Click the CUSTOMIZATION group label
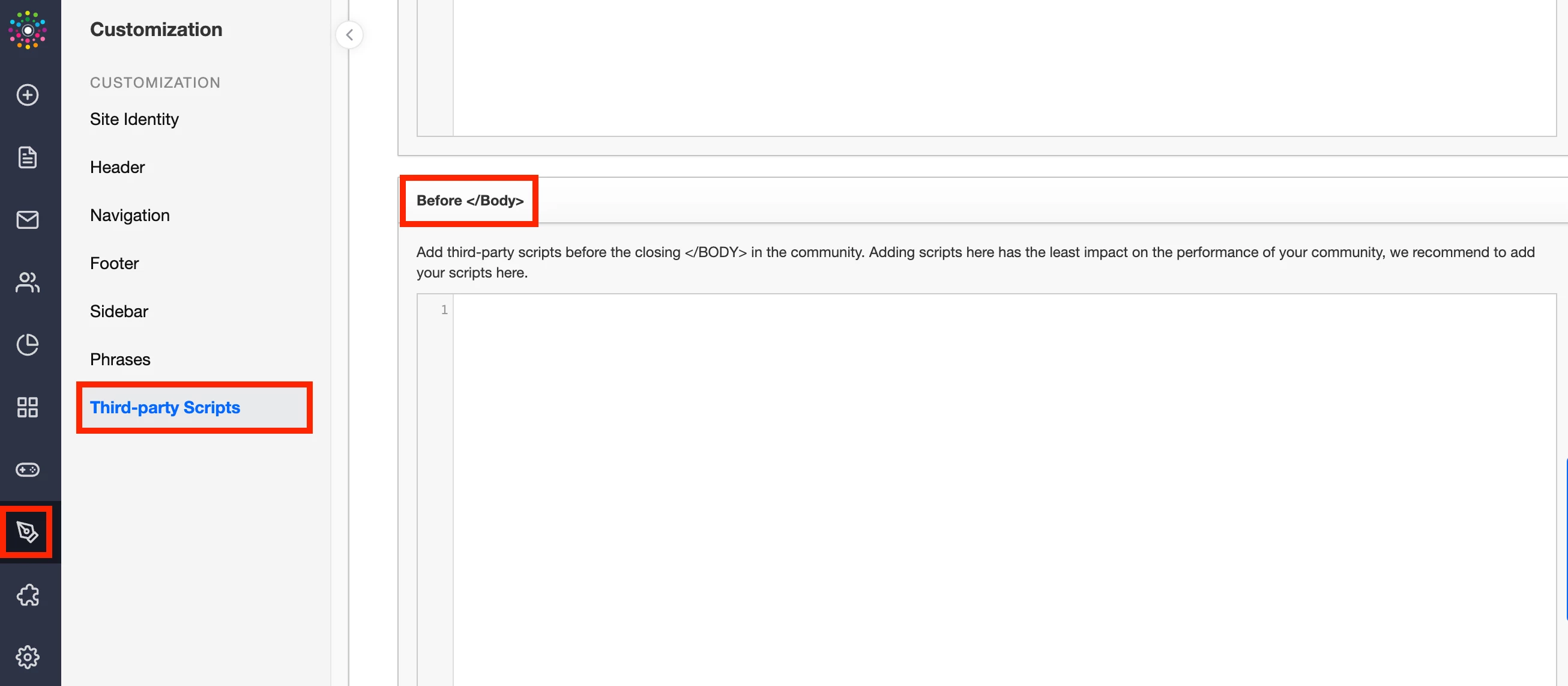The image size is (1568, 686). click(x=155, y=82)
